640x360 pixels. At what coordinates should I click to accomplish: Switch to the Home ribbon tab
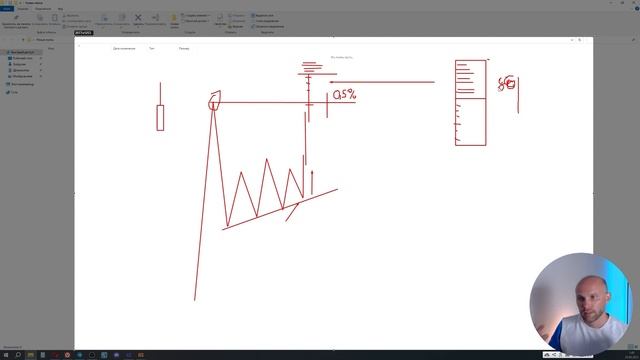pyautogui.click(x=23, y=9)
